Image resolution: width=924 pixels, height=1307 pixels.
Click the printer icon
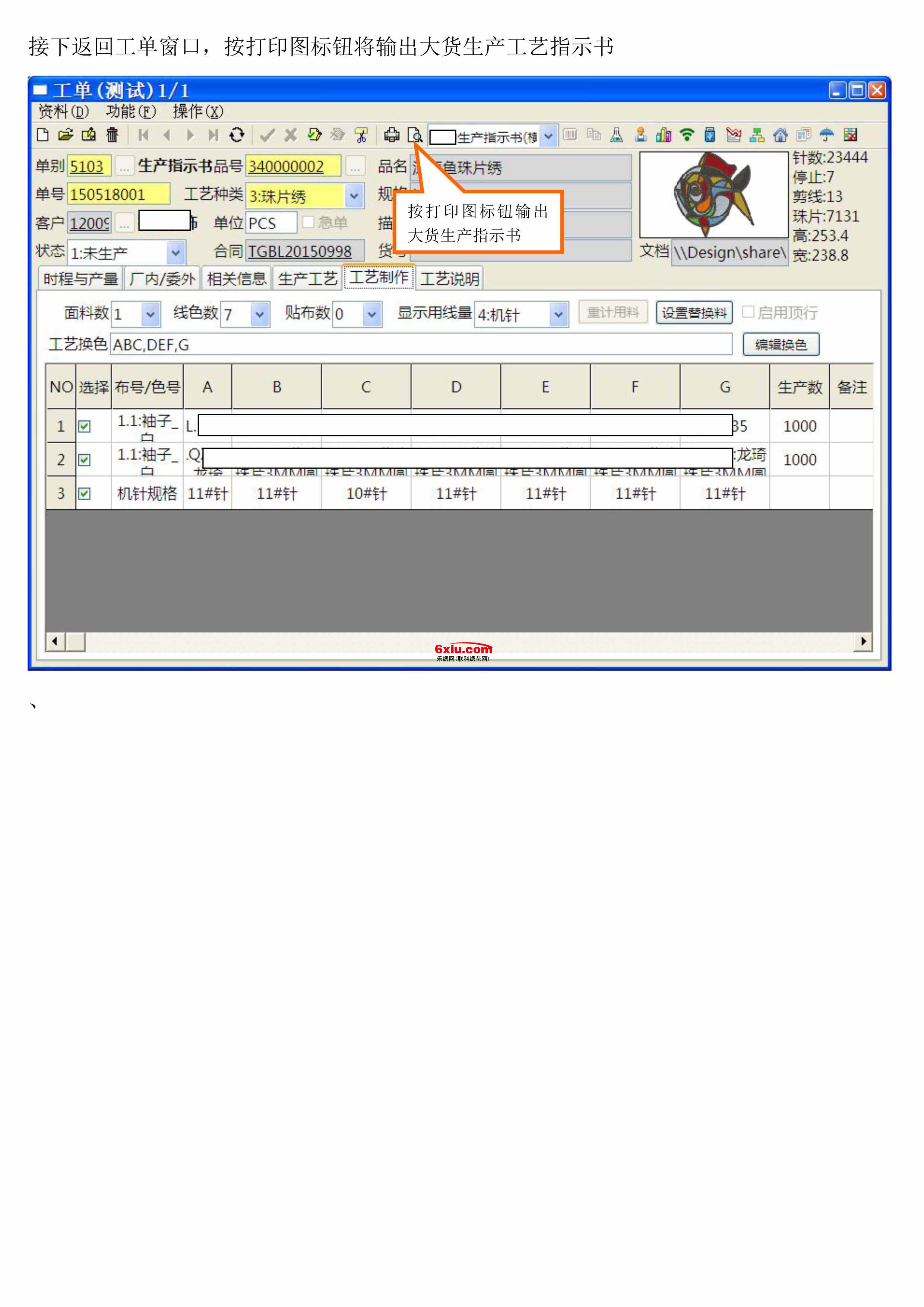coord(392,135)
